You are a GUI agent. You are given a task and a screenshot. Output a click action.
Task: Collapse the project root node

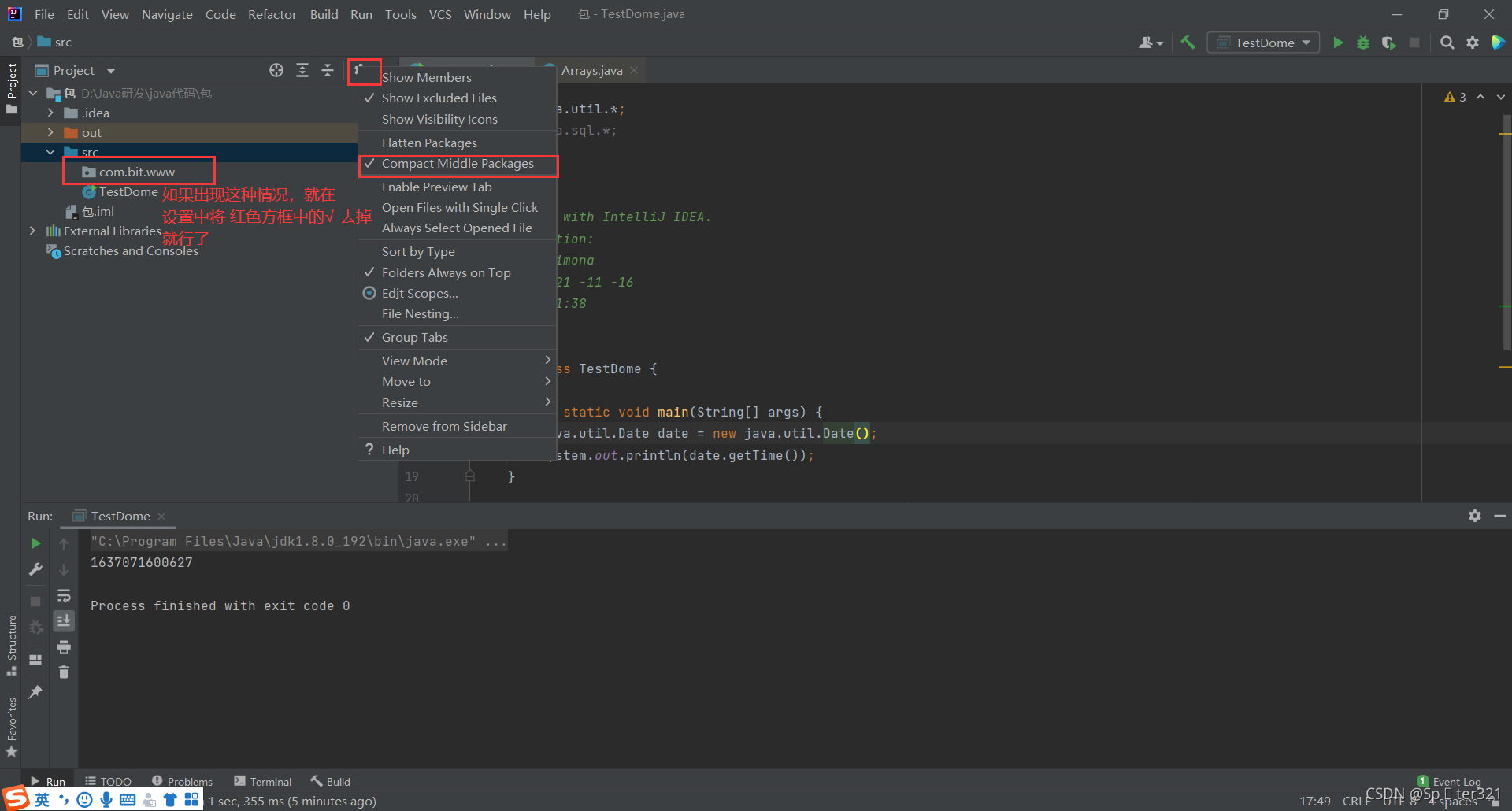pos(32,94)
